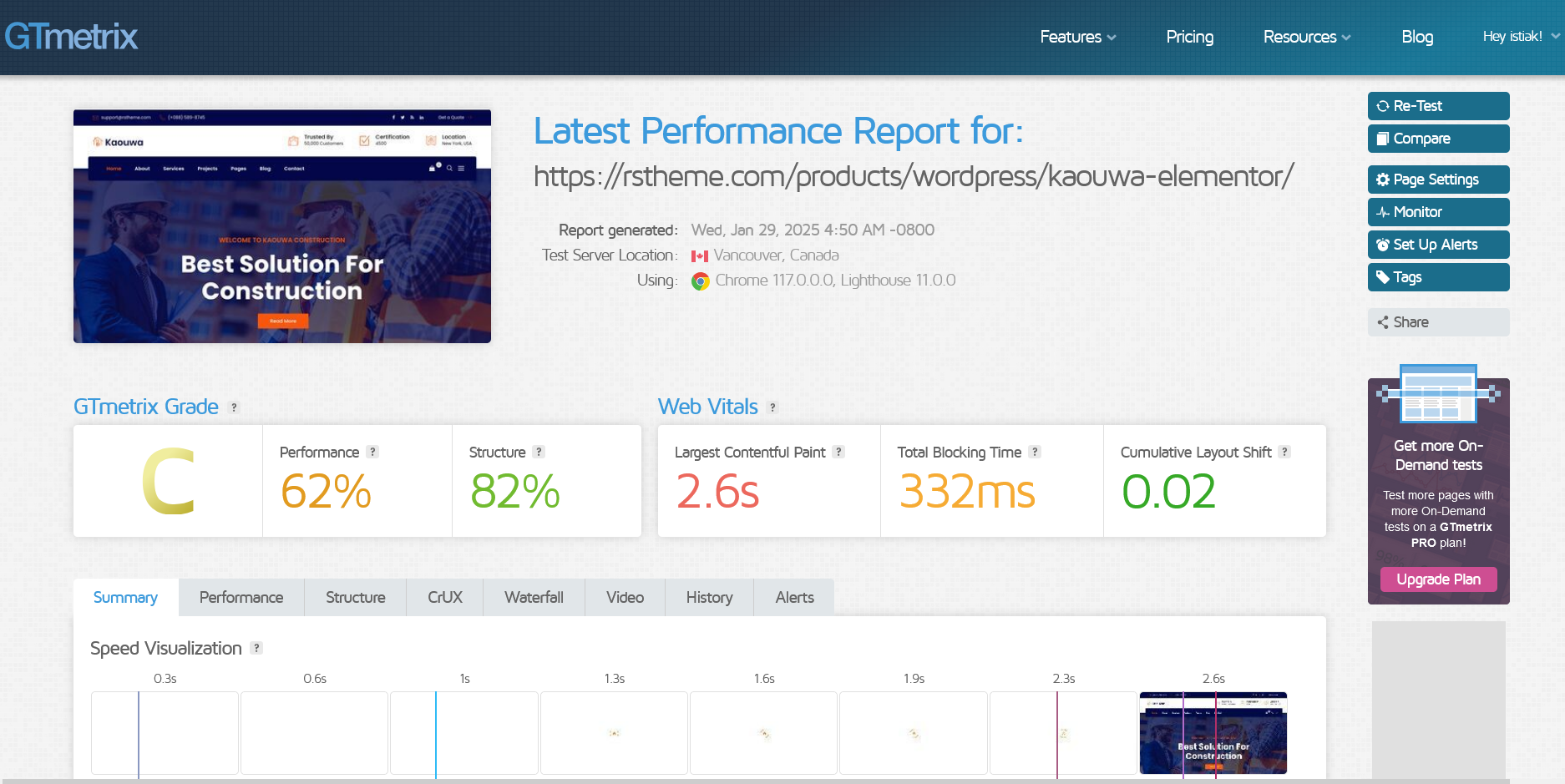Open the tested URL link
1565x784 pixels.
[x=914, y=176]
